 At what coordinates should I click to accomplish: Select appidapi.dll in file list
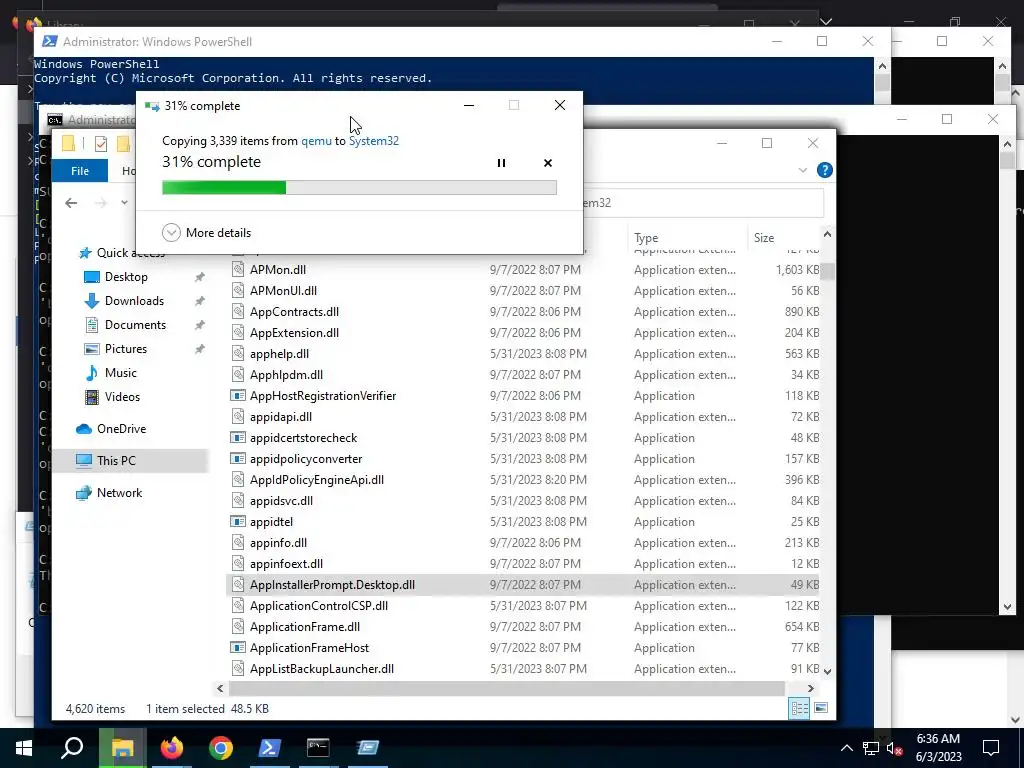tap(280, 417)
